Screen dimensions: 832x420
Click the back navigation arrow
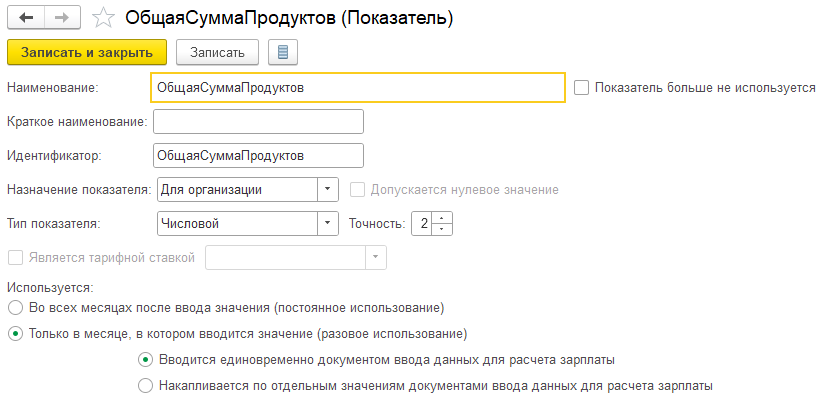tap(25, 18)
